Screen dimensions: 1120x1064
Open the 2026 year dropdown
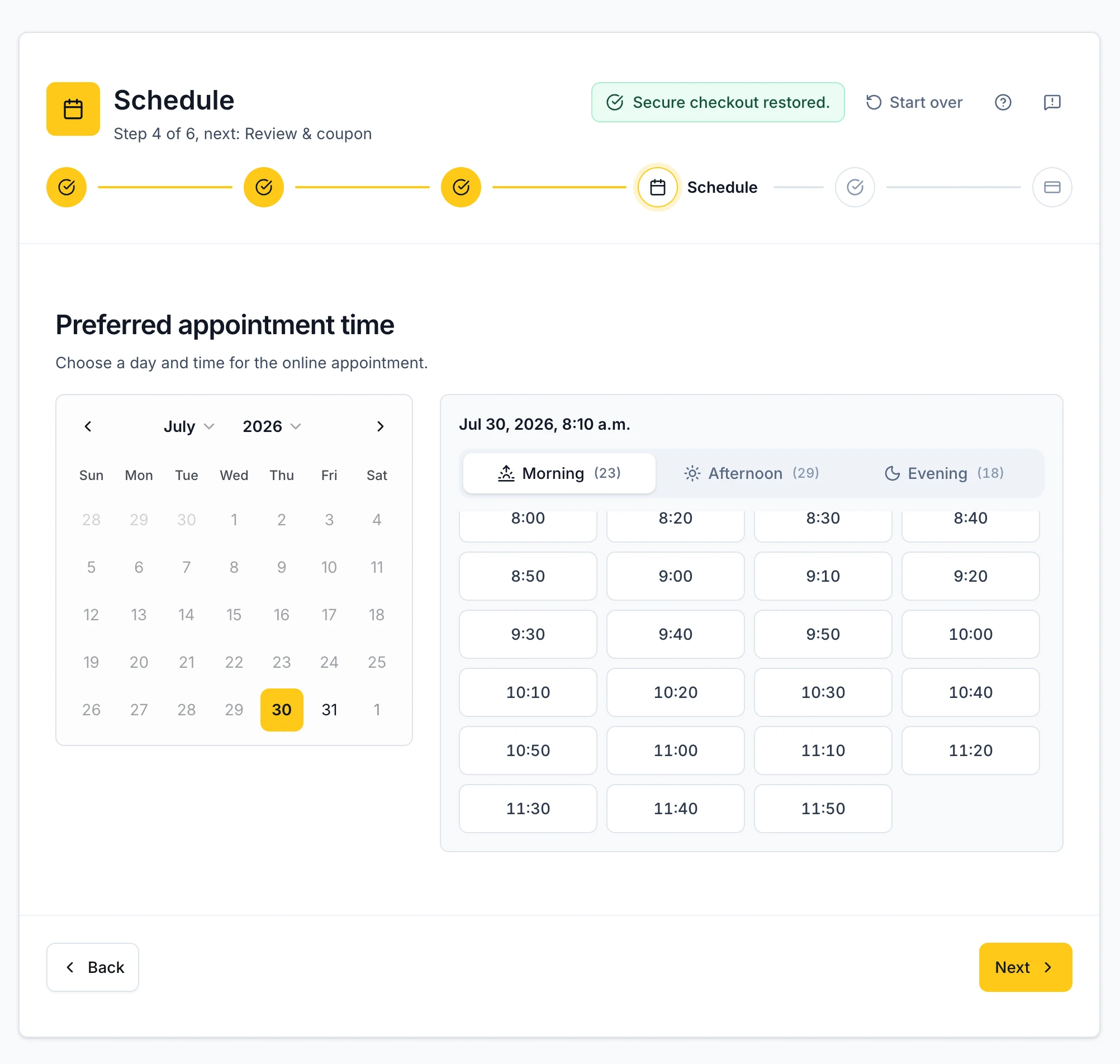point(272,426)
